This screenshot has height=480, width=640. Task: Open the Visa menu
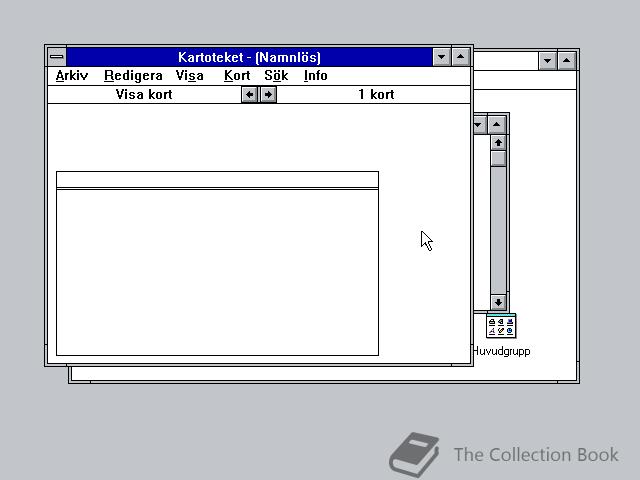(x=189, y=76)
